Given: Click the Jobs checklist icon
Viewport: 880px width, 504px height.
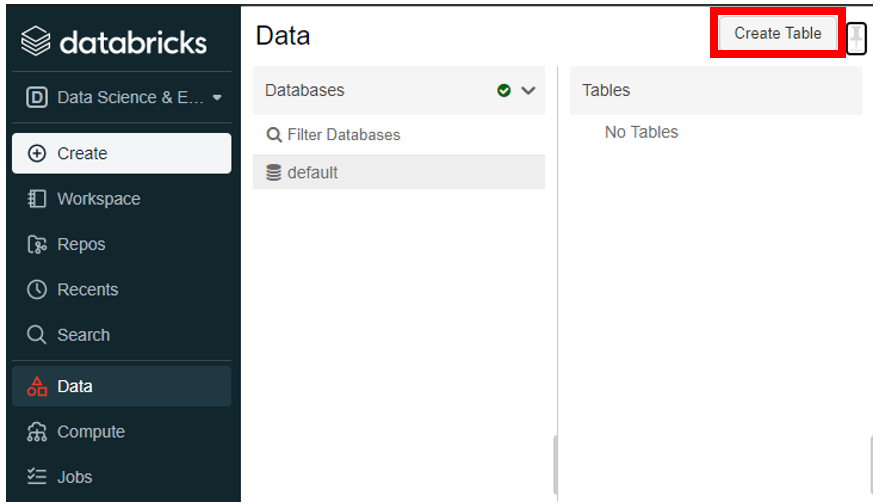Looking at the screenshot, I should point(37,476).
